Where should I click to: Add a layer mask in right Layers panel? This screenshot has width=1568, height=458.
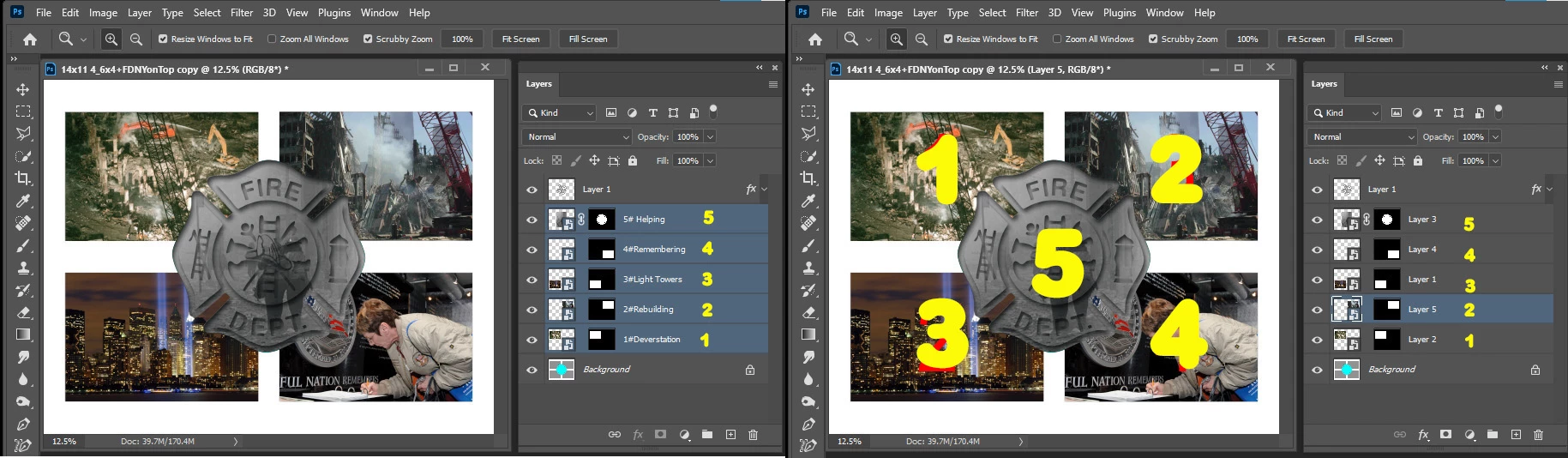pos(1445,435)
